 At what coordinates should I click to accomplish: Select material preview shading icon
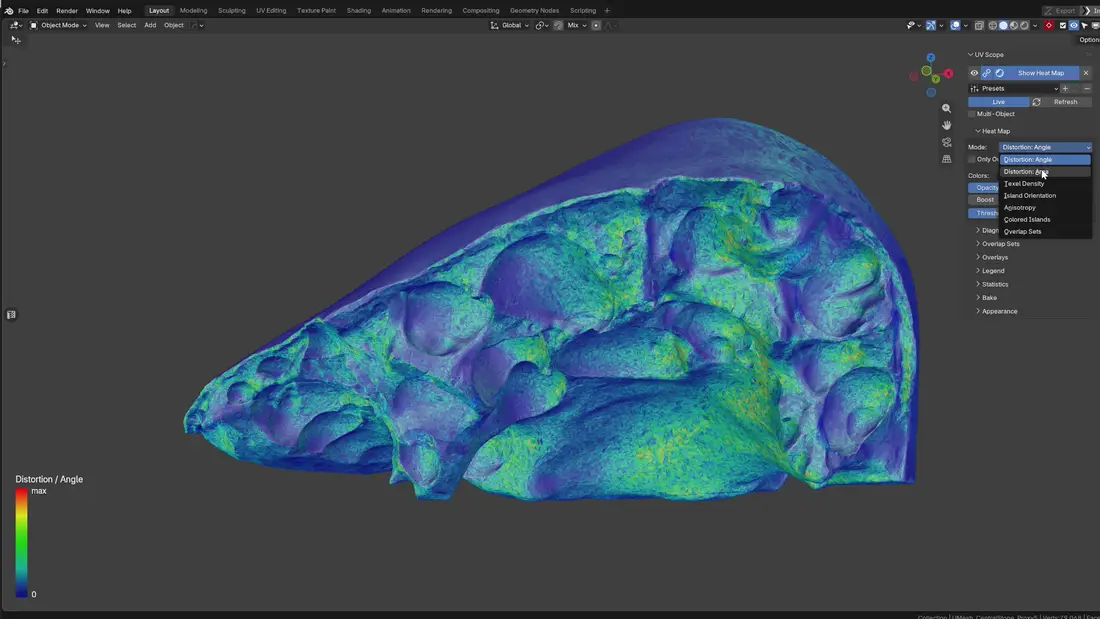coord(1014,25)
